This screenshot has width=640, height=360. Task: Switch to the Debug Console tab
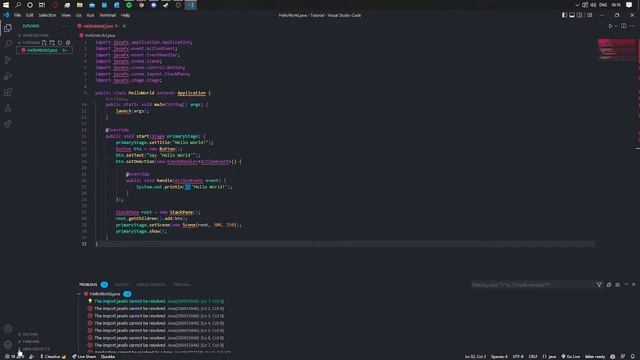click(151, 284)
